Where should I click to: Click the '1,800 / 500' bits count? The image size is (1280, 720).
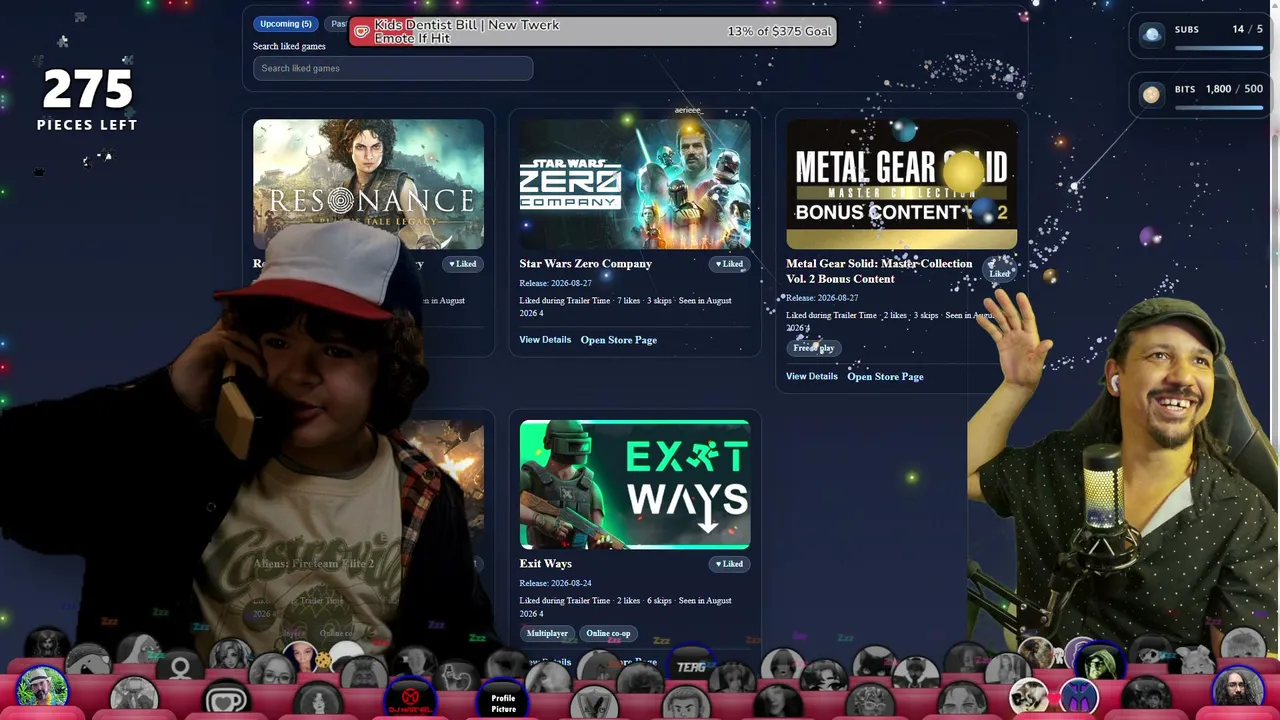click(1234, 89)
